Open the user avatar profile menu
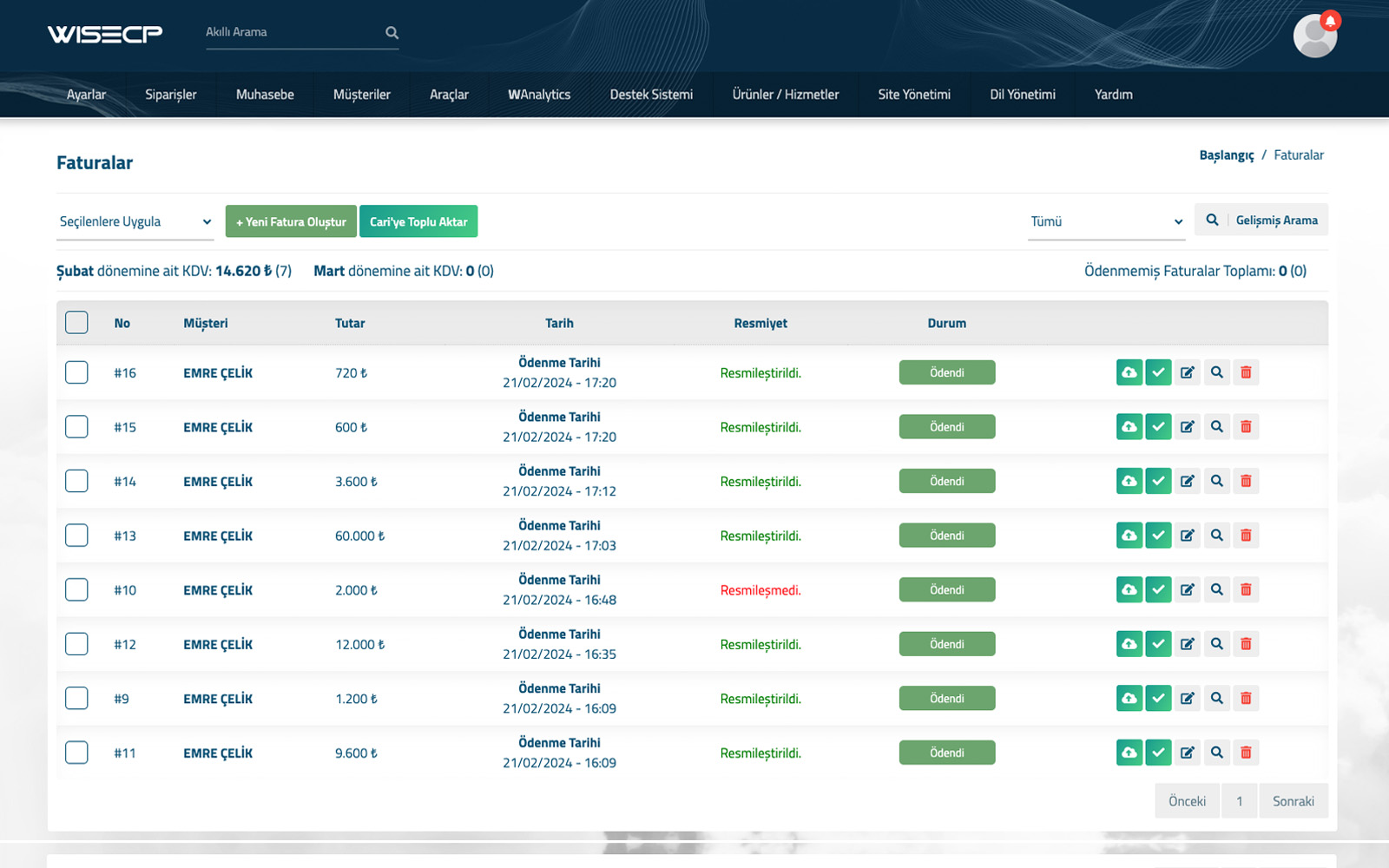The height and width of the screenshot is (868, 1389). tap(1314, 36)
